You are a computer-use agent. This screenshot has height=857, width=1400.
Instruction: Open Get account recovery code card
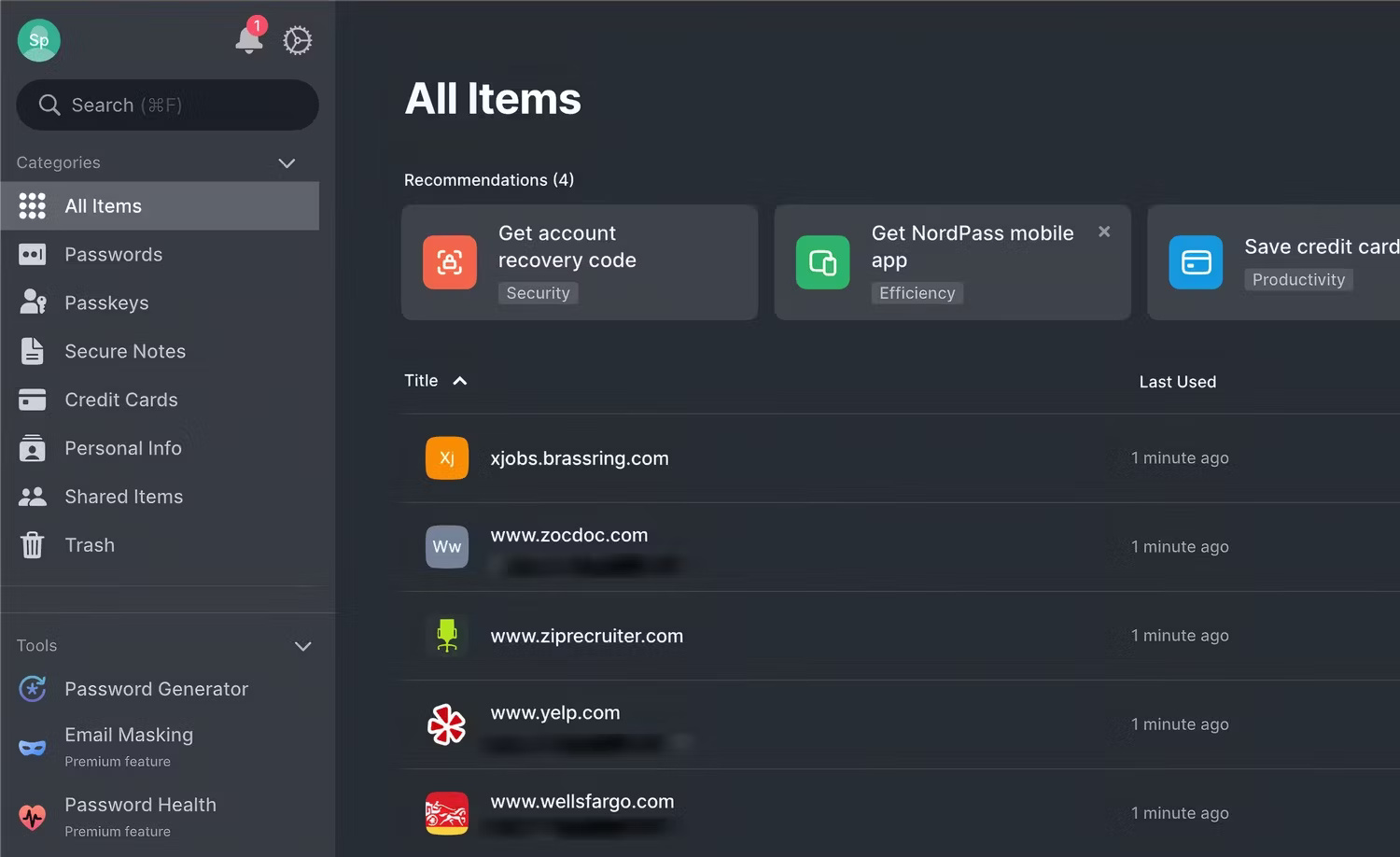click(x=580, y=262)
